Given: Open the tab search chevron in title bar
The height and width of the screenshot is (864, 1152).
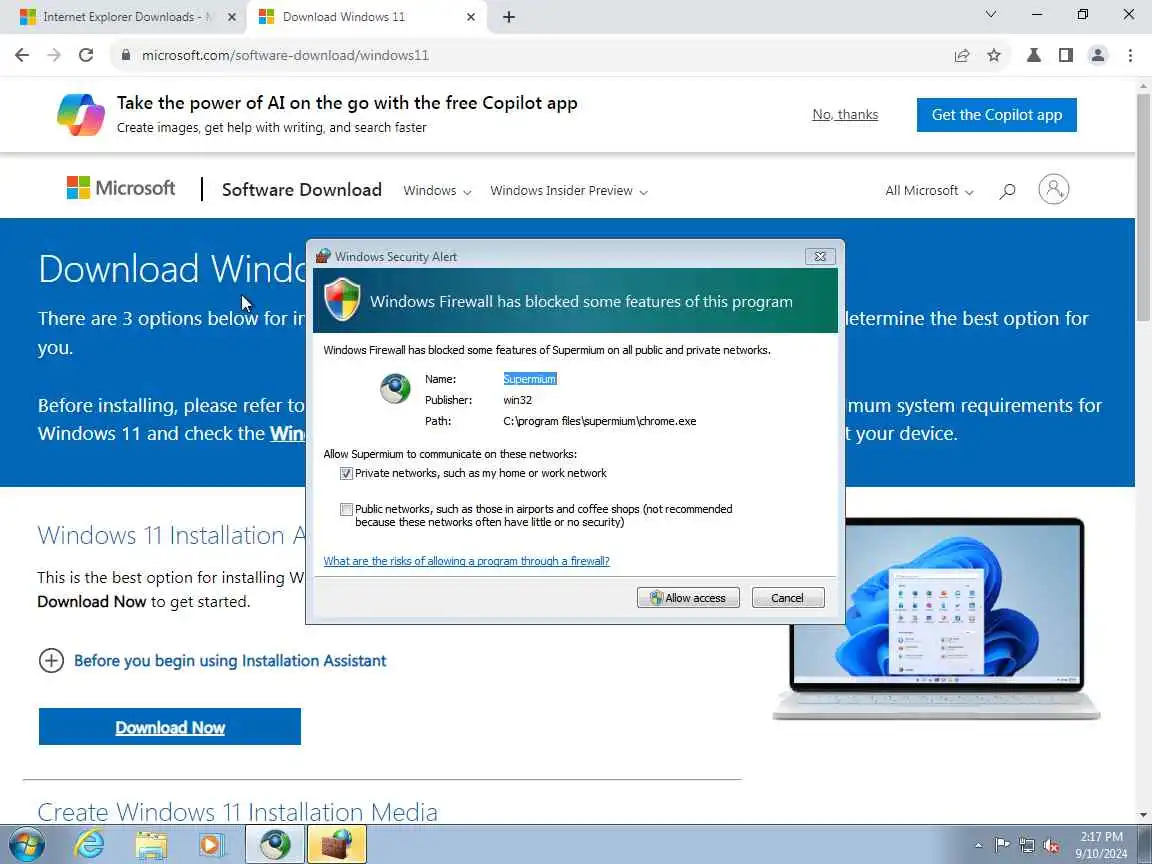Looking at the screenshot, I should click(x=990, y=15).
